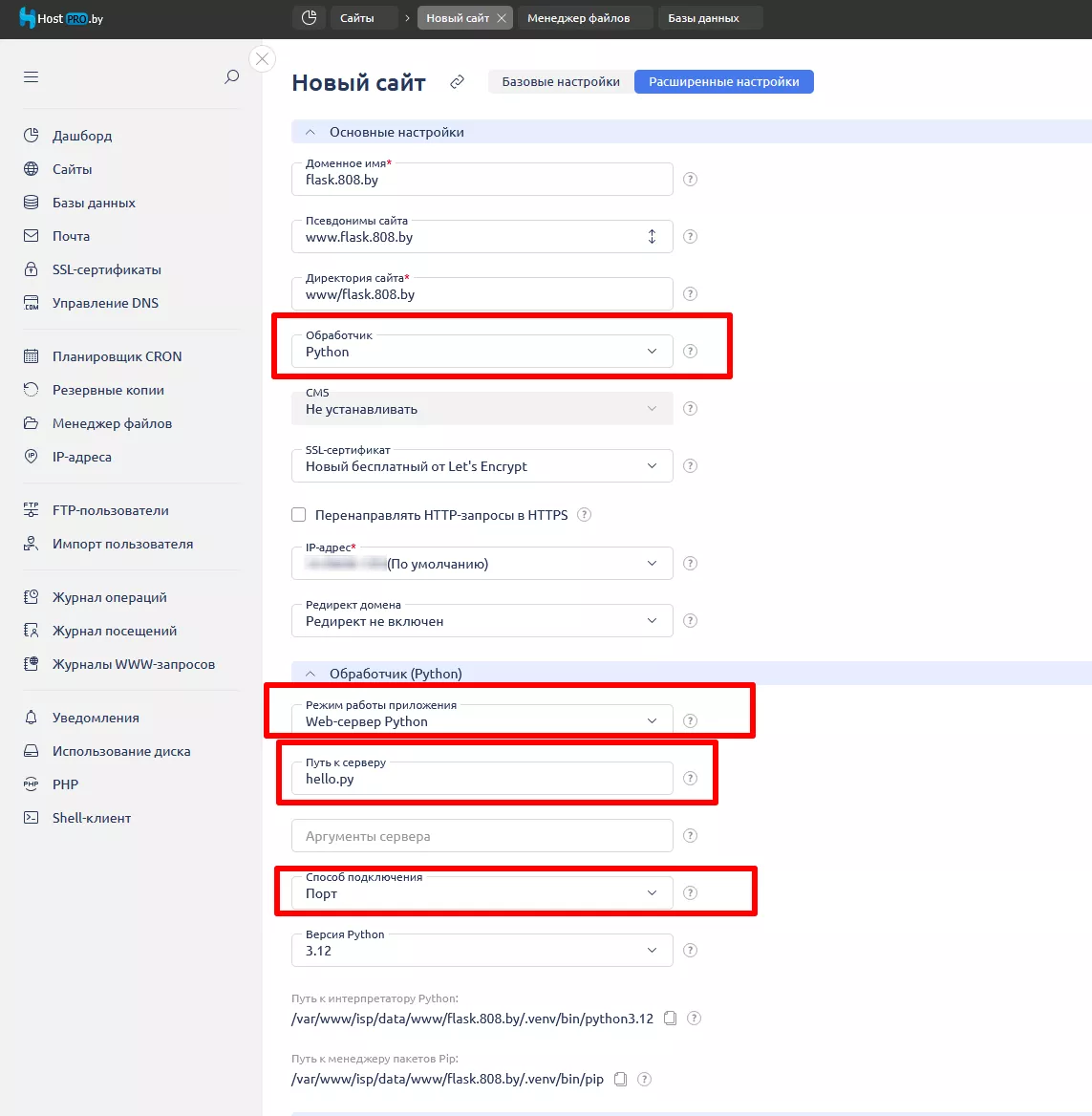Click the Shell-клиент terminal icon

31,817
